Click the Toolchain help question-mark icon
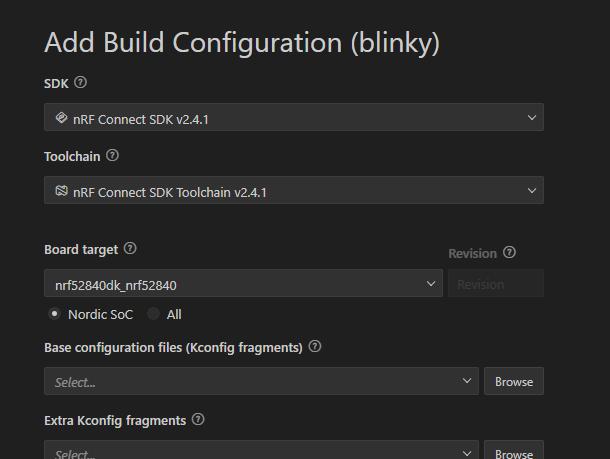 (112, 156)
